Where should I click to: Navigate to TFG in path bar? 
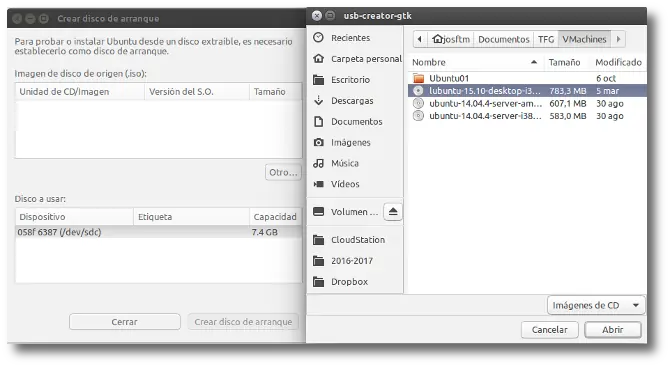pyautogui.click(x=546, y=39)
